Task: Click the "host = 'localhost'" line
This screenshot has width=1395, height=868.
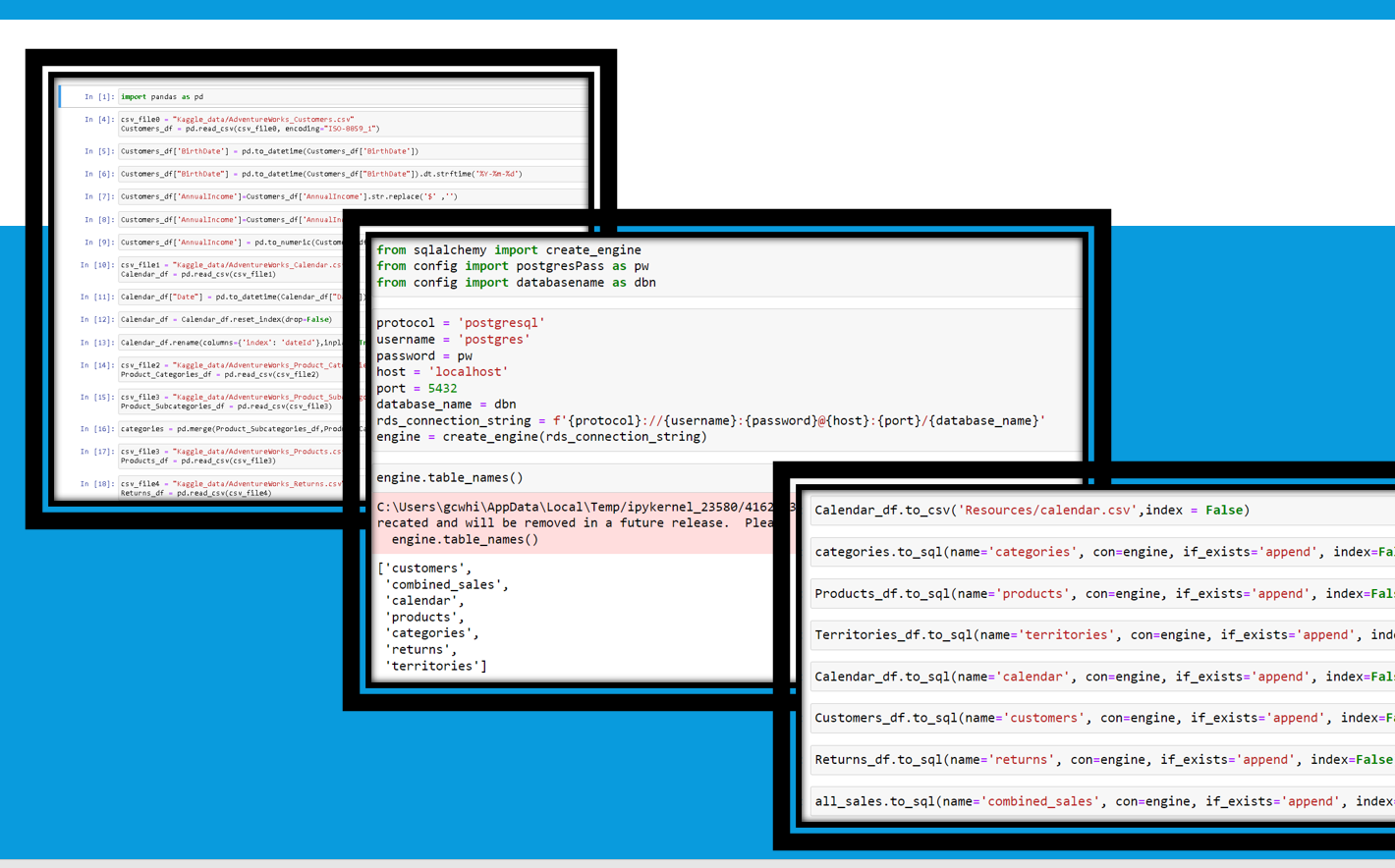Action: (x=442, y=372)
